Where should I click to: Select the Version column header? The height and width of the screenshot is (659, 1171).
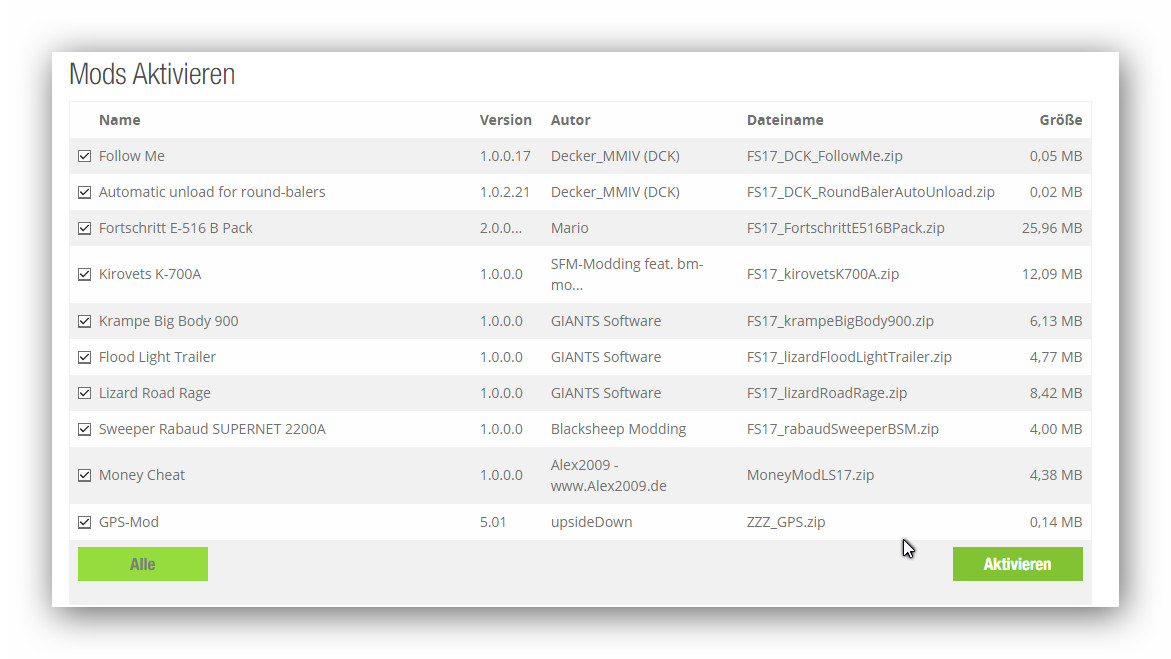505,120
